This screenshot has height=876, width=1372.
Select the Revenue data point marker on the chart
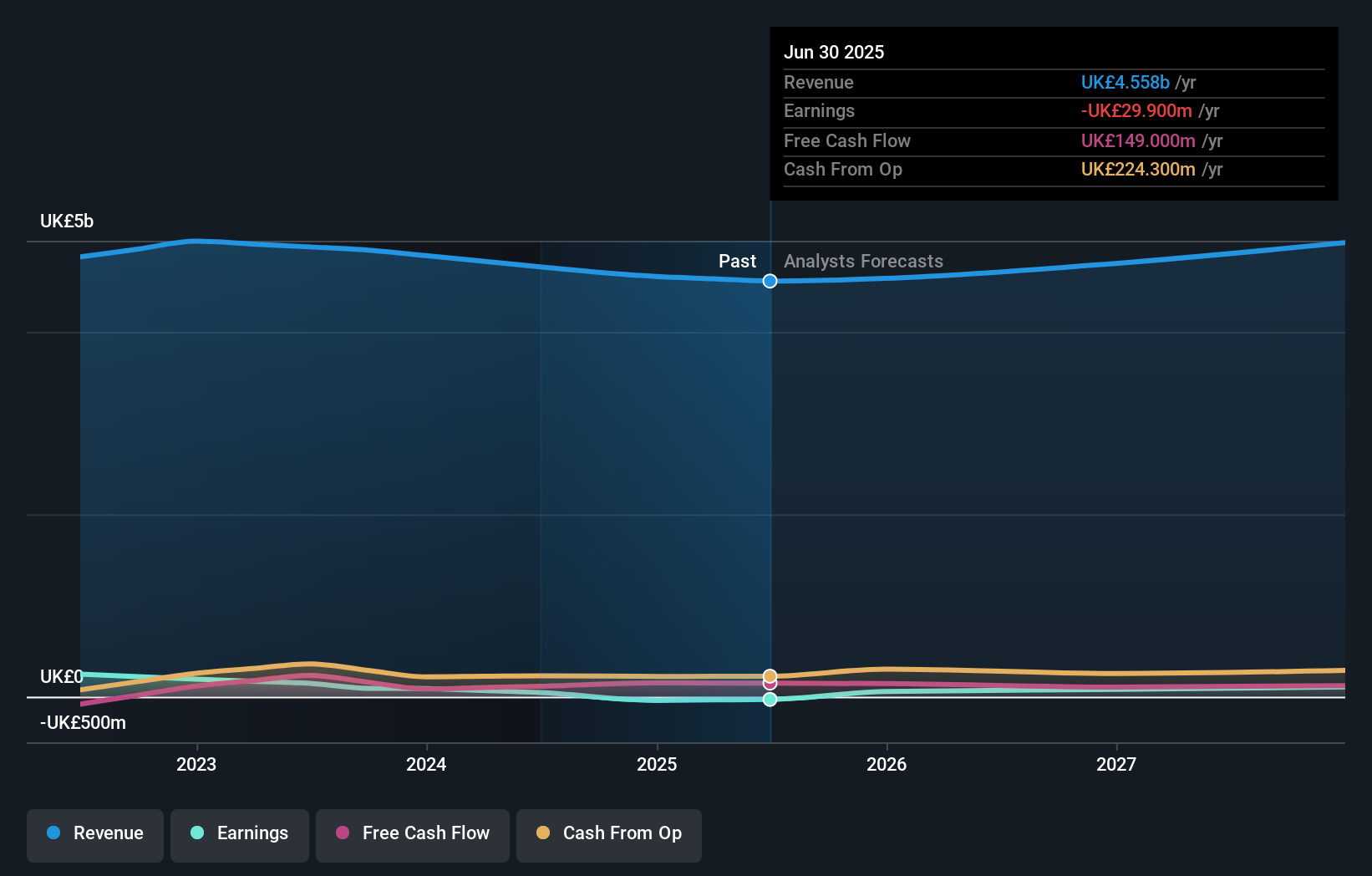pos(770,281)
